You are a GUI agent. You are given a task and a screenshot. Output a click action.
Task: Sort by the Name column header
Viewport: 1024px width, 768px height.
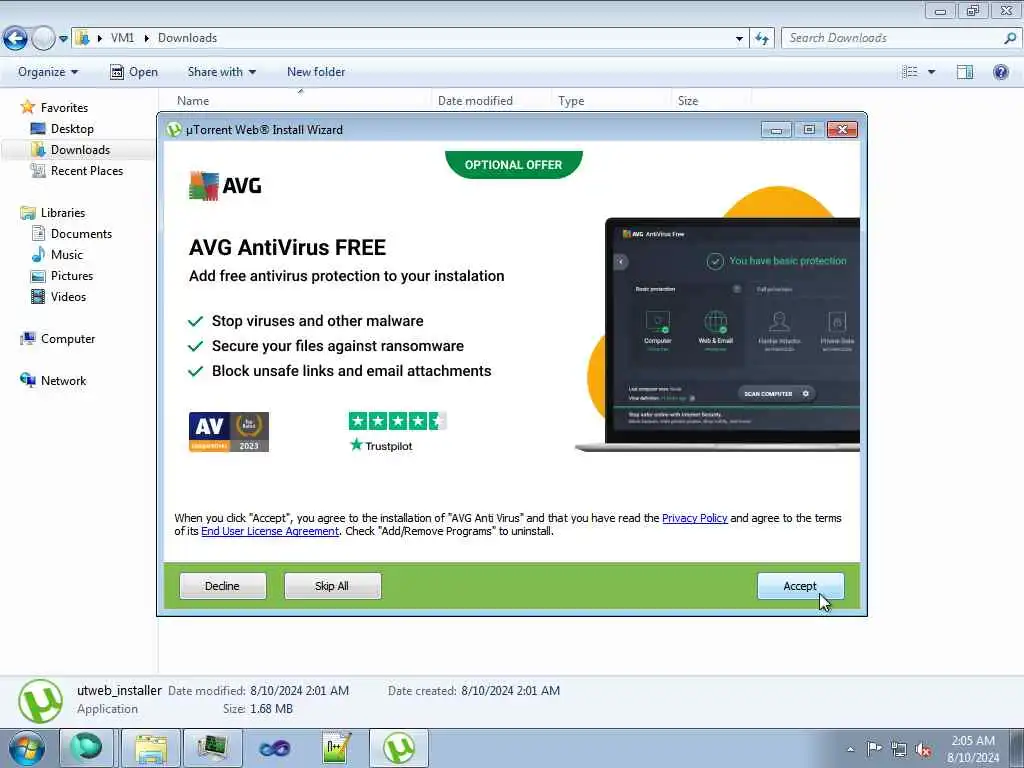click(193, 101)
